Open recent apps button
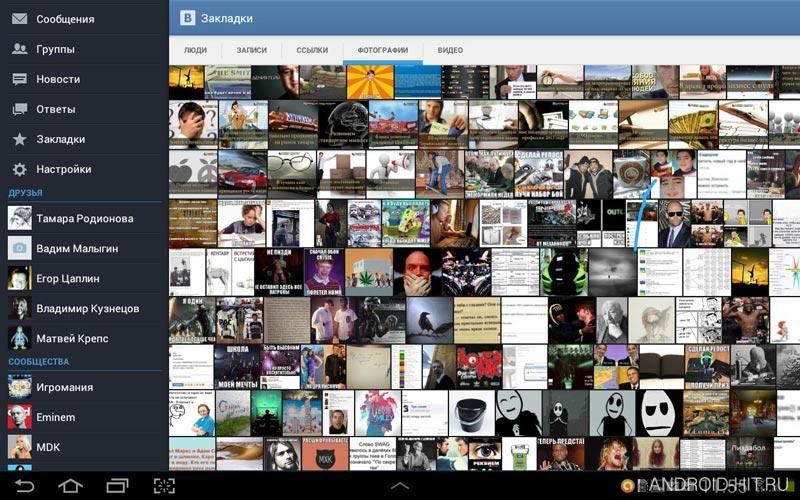 tap(117, 486)
